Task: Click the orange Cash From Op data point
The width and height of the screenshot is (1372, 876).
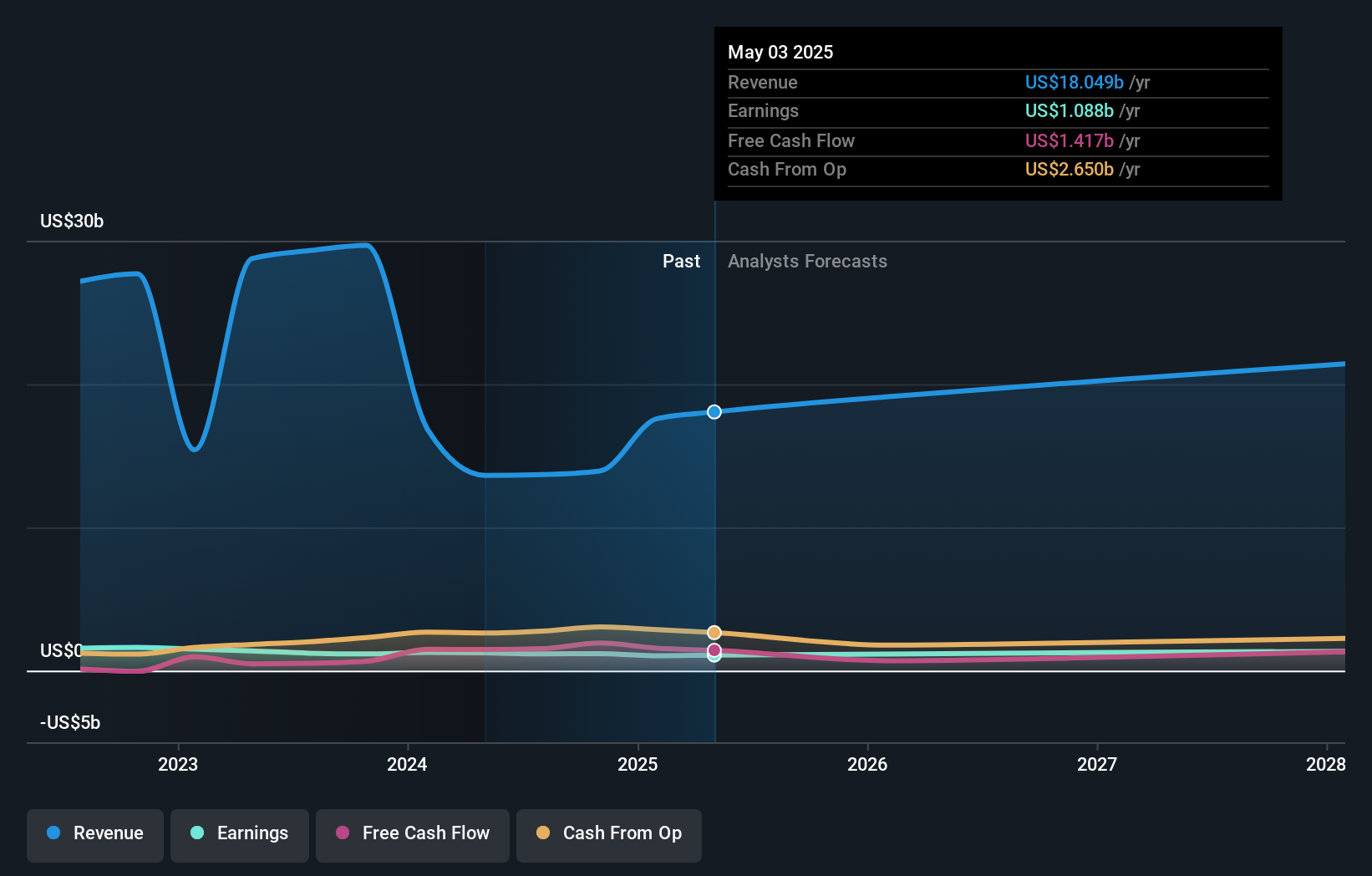Action: 714,633
